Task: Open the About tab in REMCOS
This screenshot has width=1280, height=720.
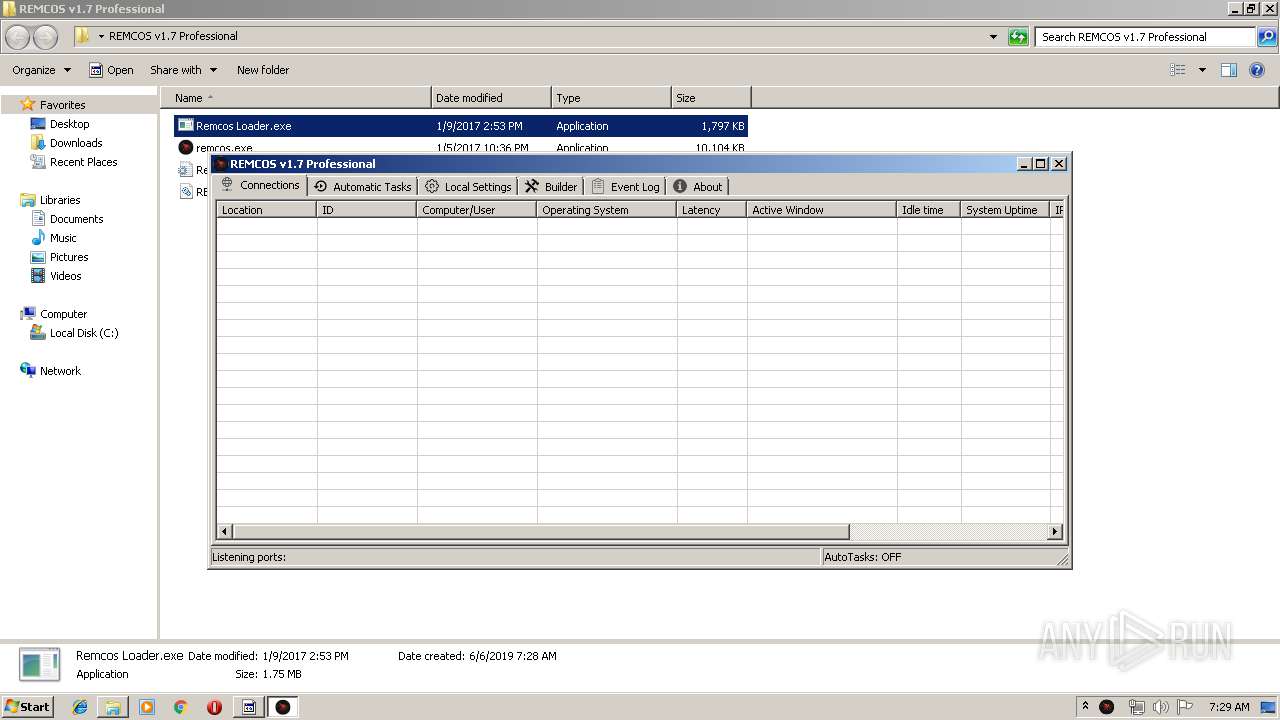Action: tap(697, 186)
